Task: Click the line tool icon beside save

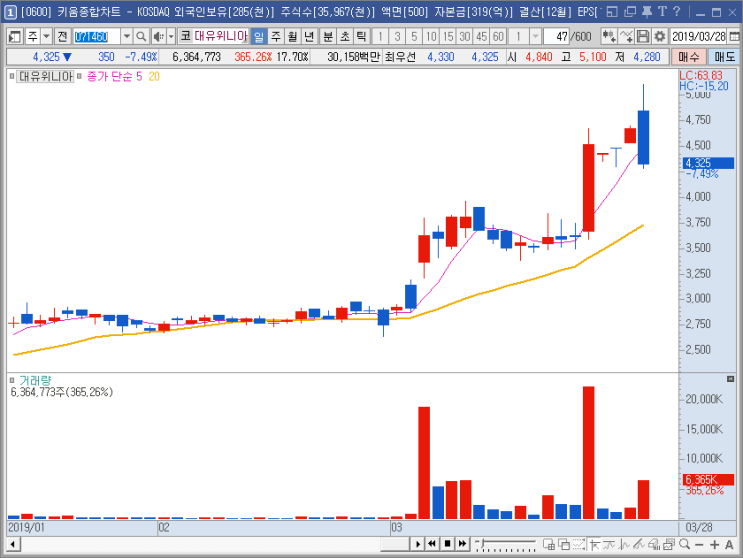Action: click(x=626, y=36)
